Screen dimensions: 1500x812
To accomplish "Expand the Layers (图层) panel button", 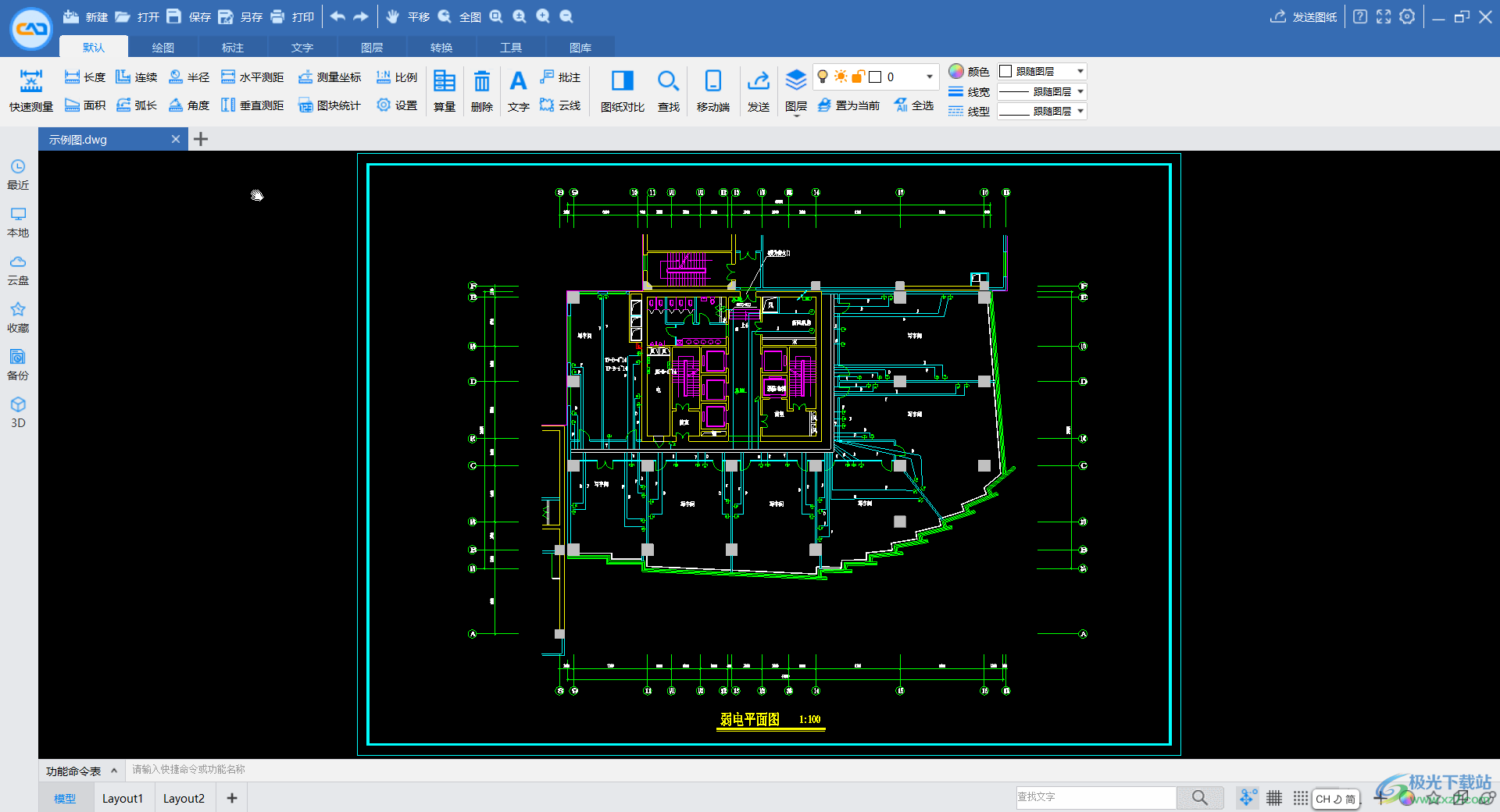I will pyautogui.click(x=795, y=91).
